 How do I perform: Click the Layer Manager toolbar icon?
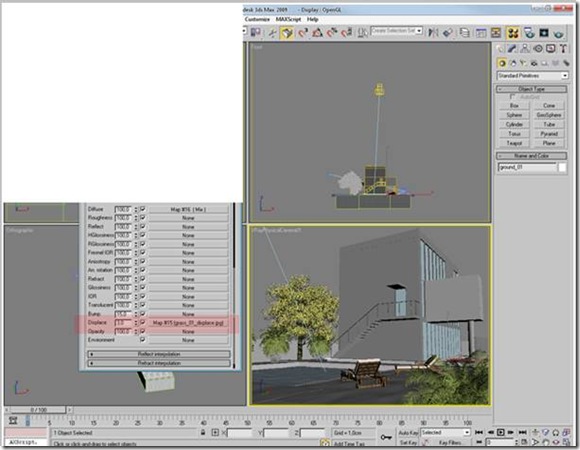point(464,33)
